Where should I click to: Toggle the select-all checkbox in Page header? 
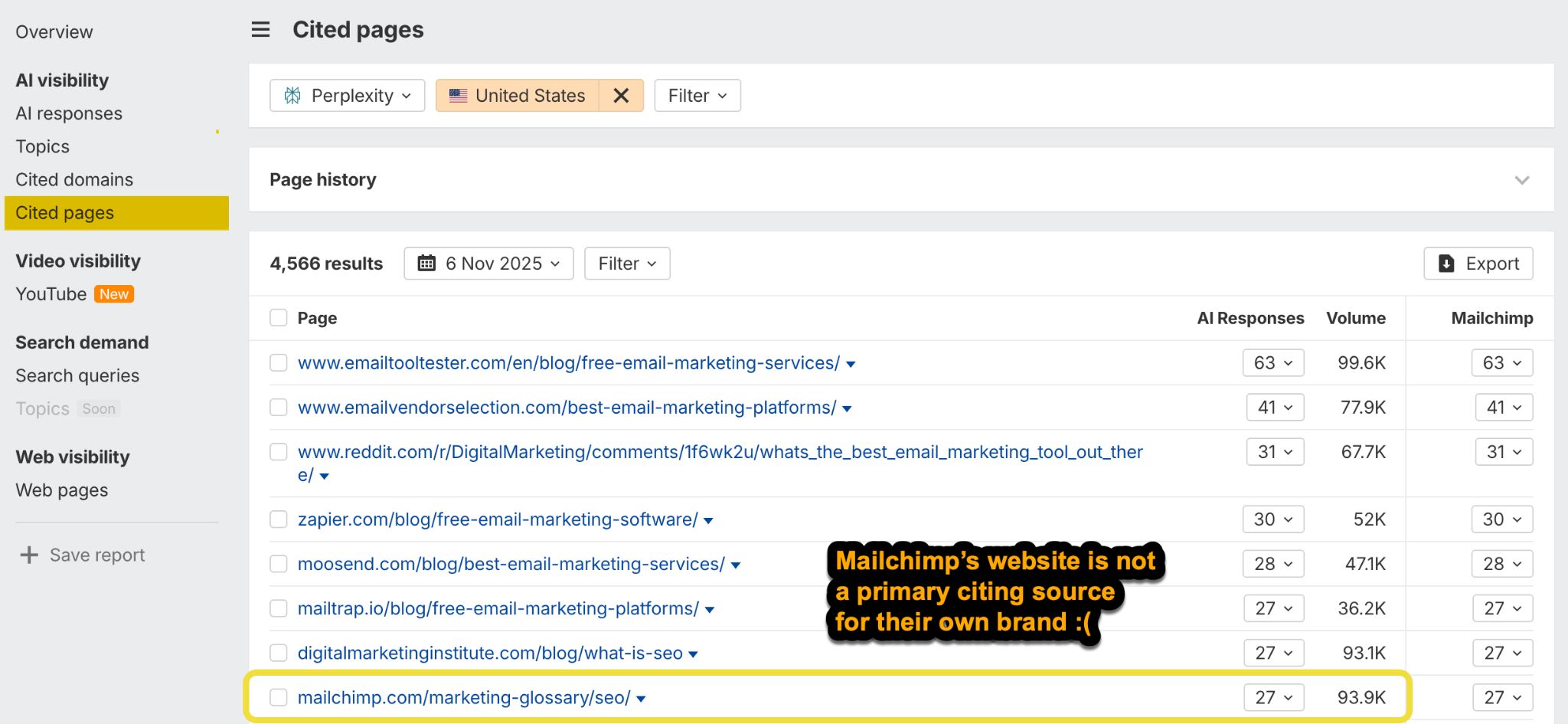click(279, 318)
